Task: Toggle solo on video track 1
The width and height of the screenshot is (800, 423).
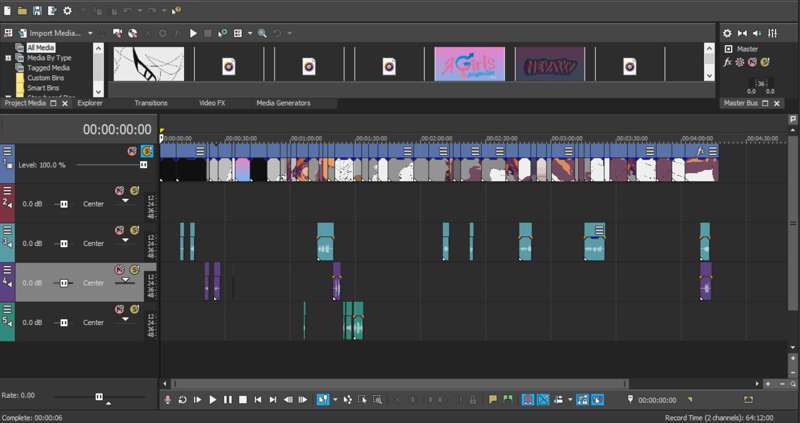Action: coord(147,151)
